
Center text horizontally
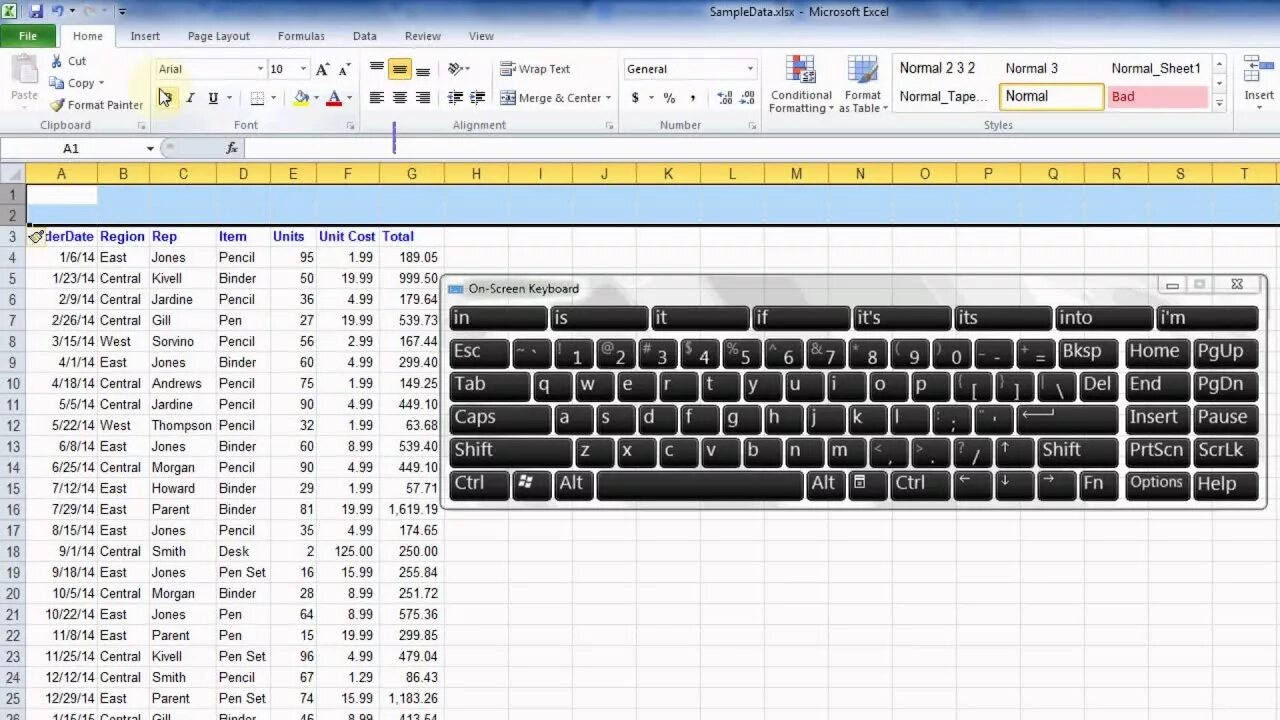400,98
